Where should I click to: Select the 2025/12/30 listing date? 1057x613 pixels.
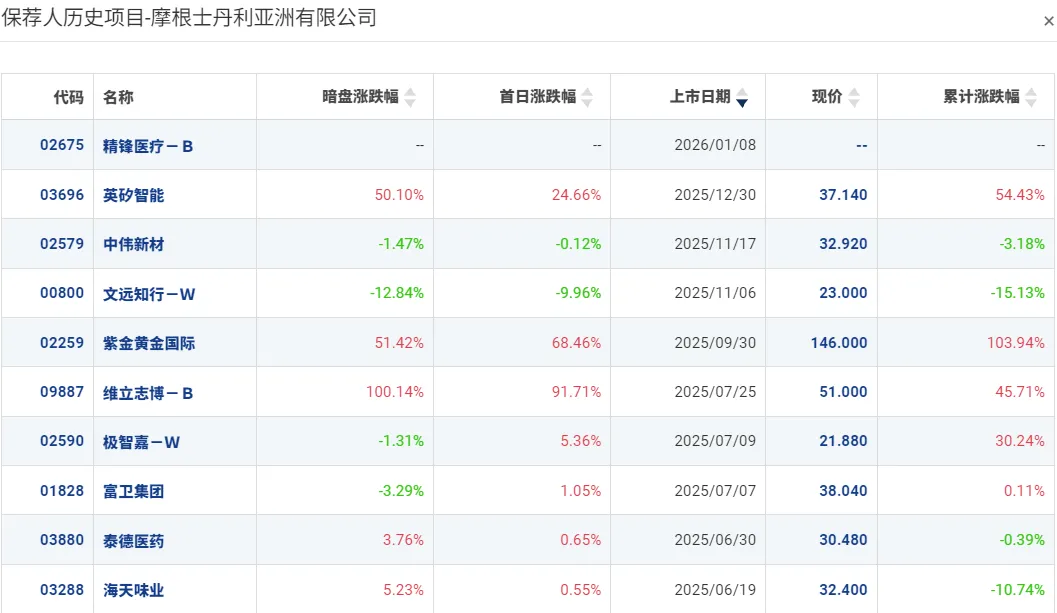715,195
